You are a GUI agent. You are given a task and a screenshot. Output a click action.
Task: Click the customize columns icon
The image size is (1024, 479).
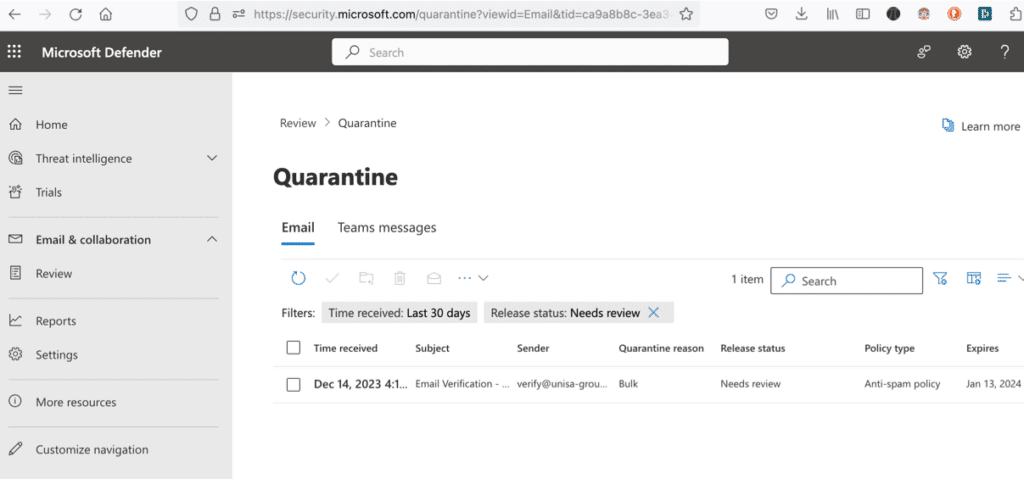point(973,279)
